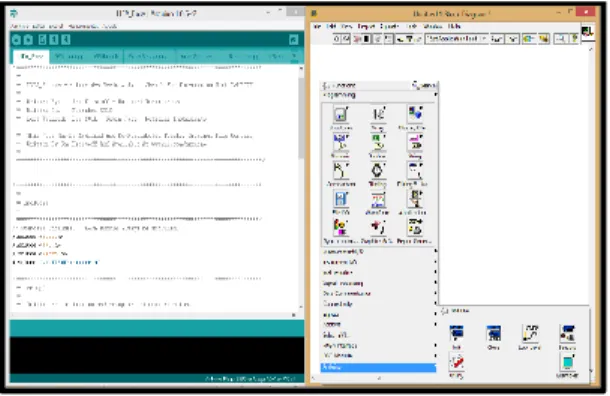610x396 pixels.
Task: Expand the Measurement I/O palette category
Action: (379, 252)
